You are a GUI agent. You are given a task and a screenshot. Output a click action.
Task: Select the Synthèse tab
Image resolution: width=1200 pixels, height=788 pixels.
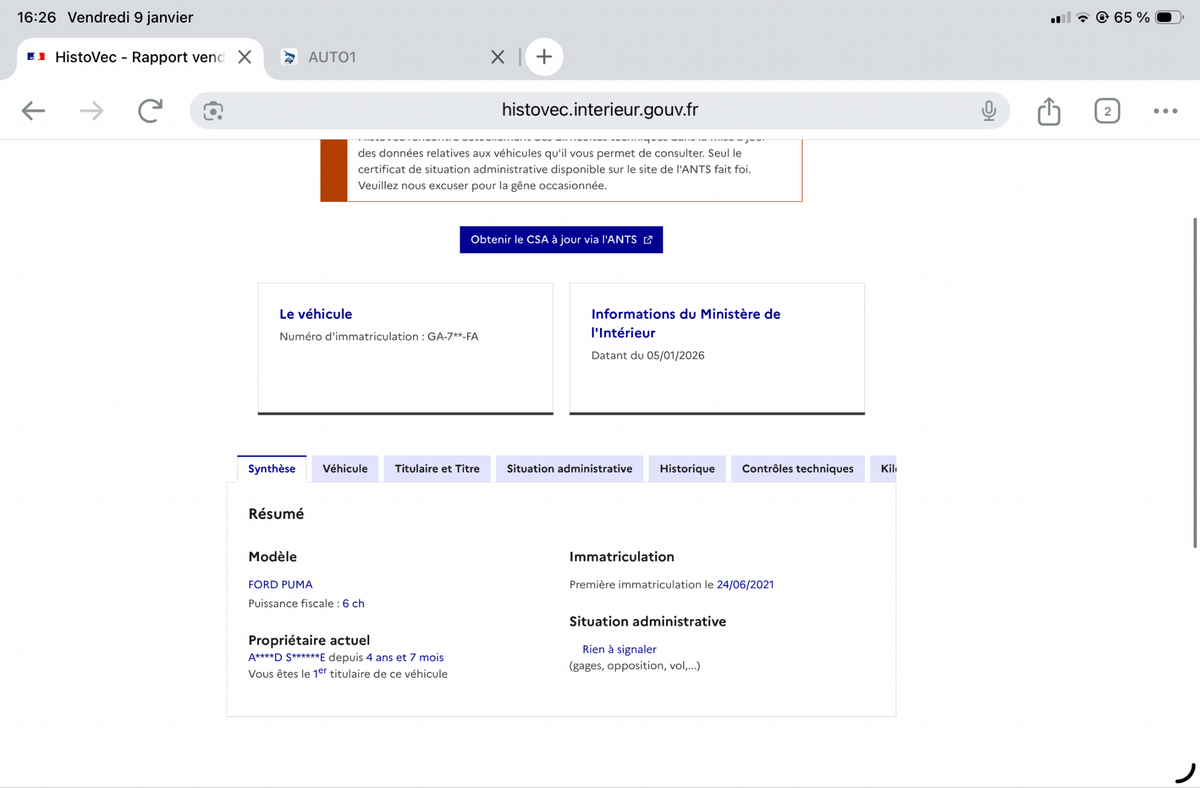272,469
